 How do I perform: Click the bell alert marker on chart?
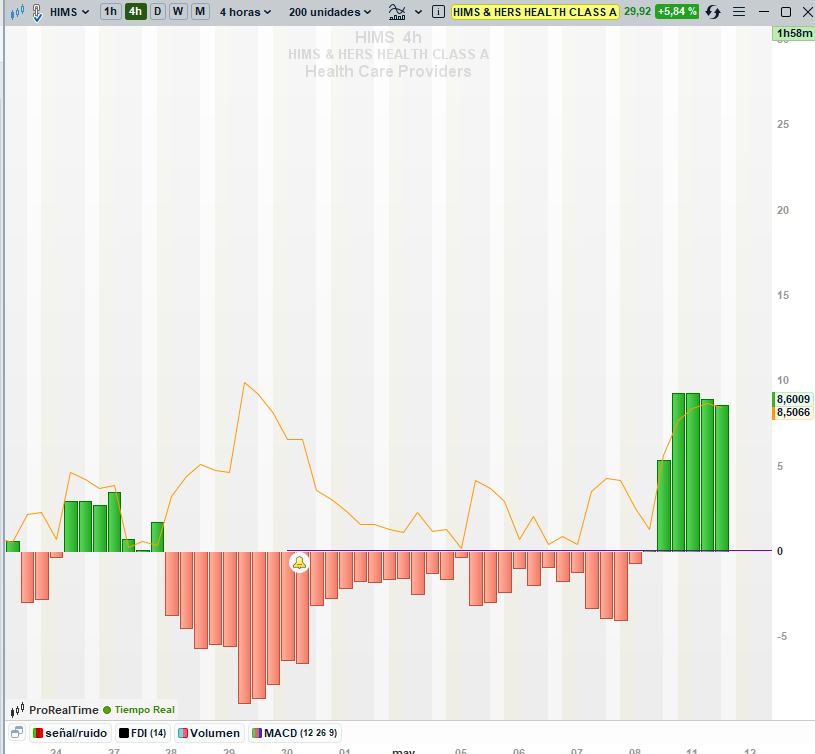tap(299, 563)
